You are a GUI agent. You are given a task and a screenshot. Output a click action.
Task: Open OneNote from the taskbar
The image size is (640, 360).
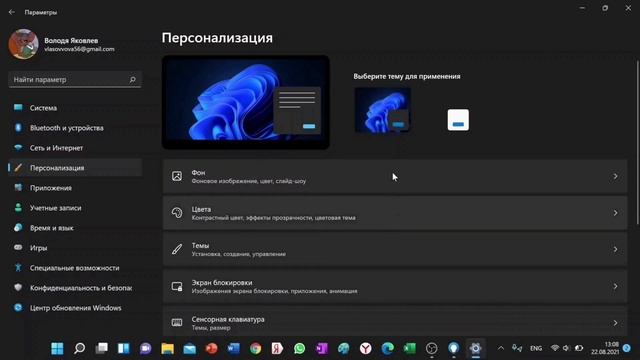point(322,348)
